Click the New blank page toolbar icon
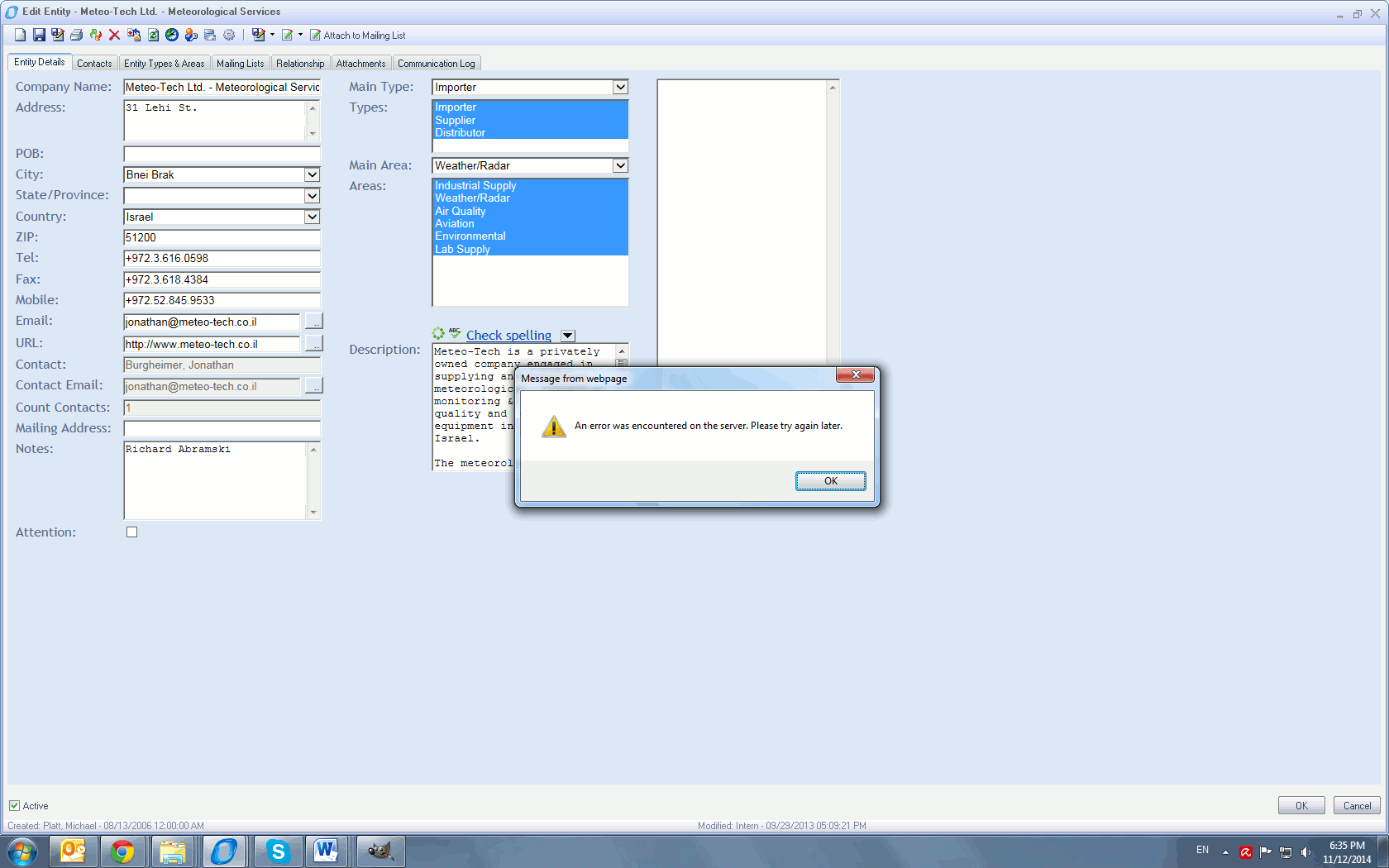The width and height of the screenshot is (1389, 868). click(20, 35)
